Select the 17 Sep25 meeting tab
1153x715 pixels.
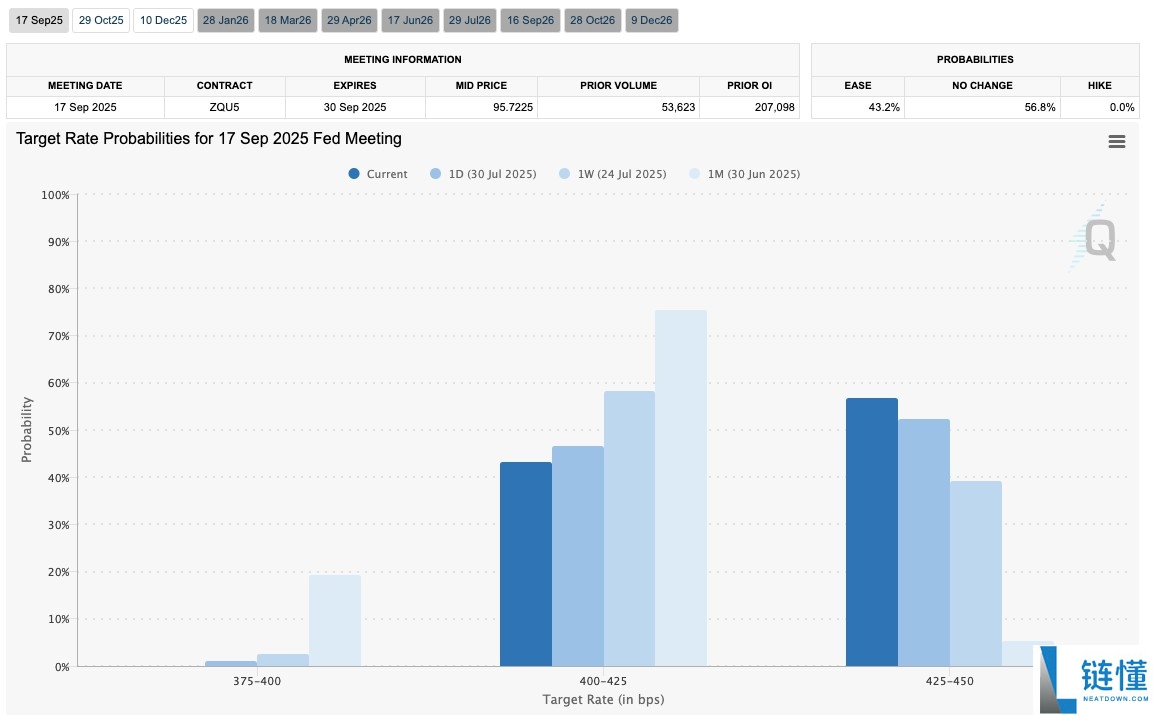point(39,20)
